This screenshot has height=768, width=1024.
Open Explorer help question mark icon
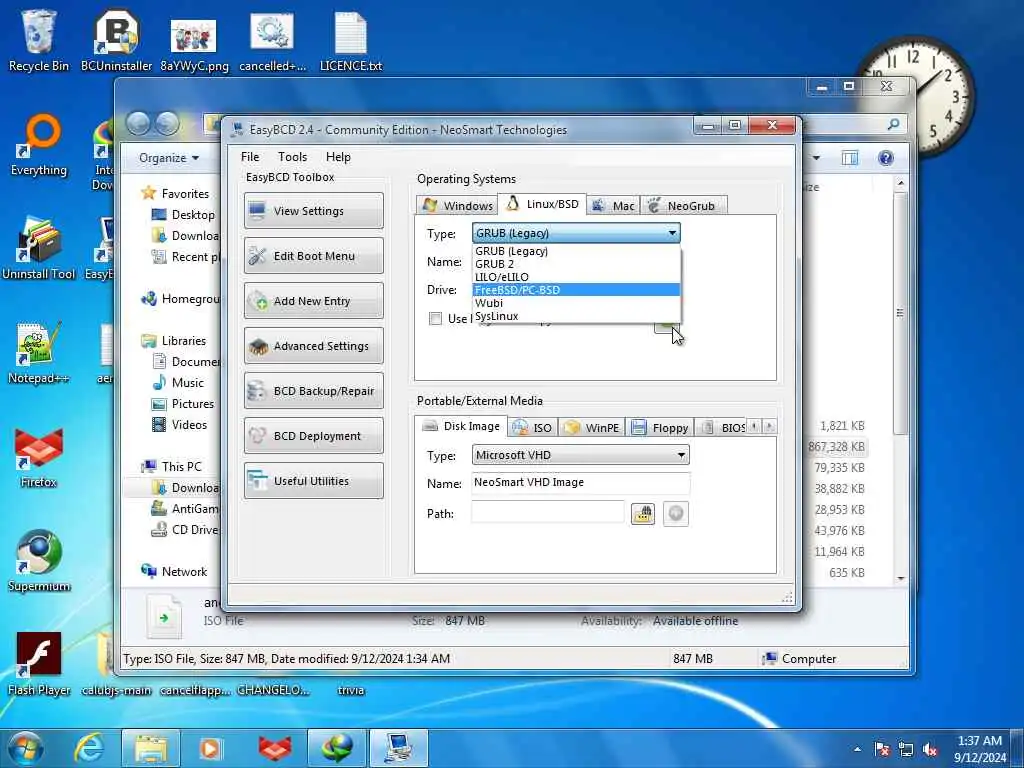coord(886,158)
